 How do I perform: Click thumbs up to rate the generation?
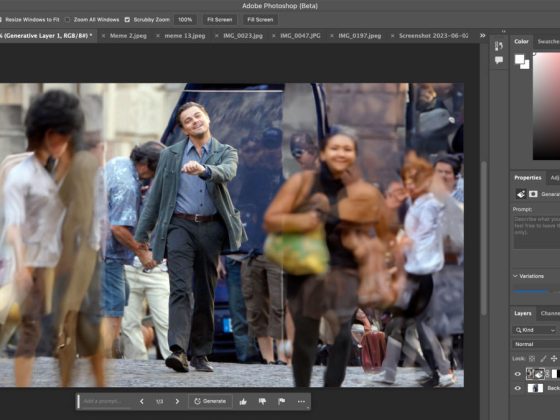click(x=243, y=401)
